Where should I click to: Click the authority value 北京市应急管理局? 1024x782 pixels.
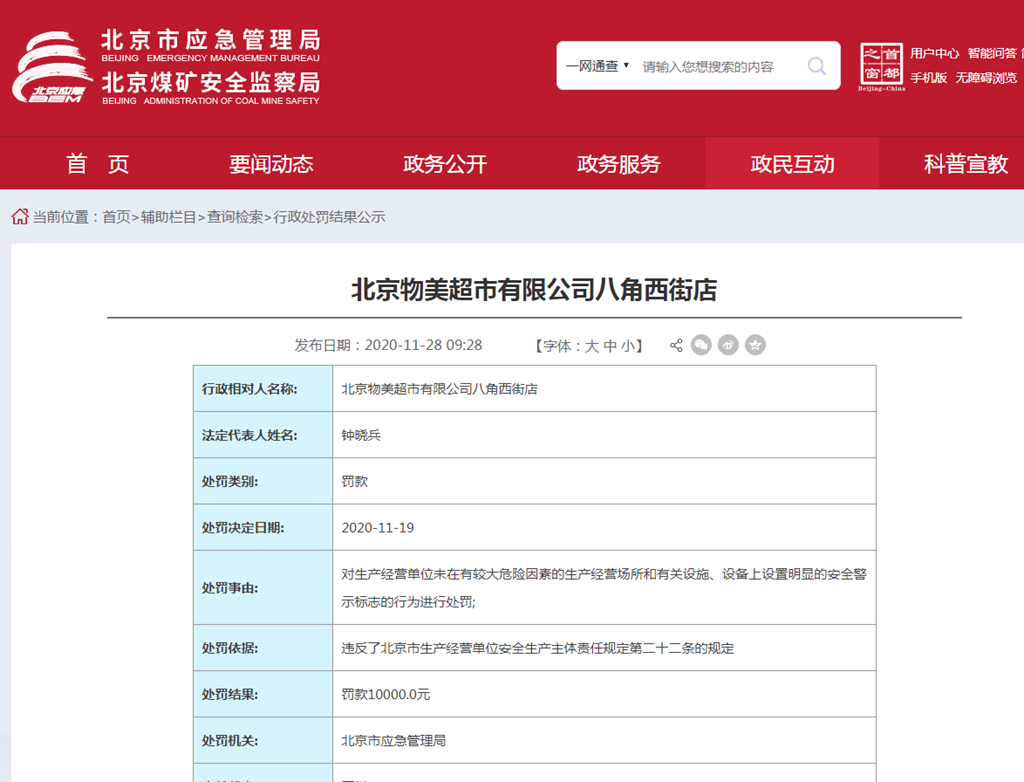coord(394,741)
